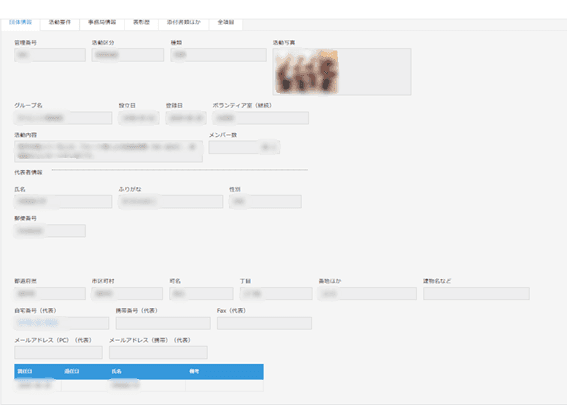This screenshot has width=567, height=405.
Task: Click the 登録日 date field
Action: [186, 118]
